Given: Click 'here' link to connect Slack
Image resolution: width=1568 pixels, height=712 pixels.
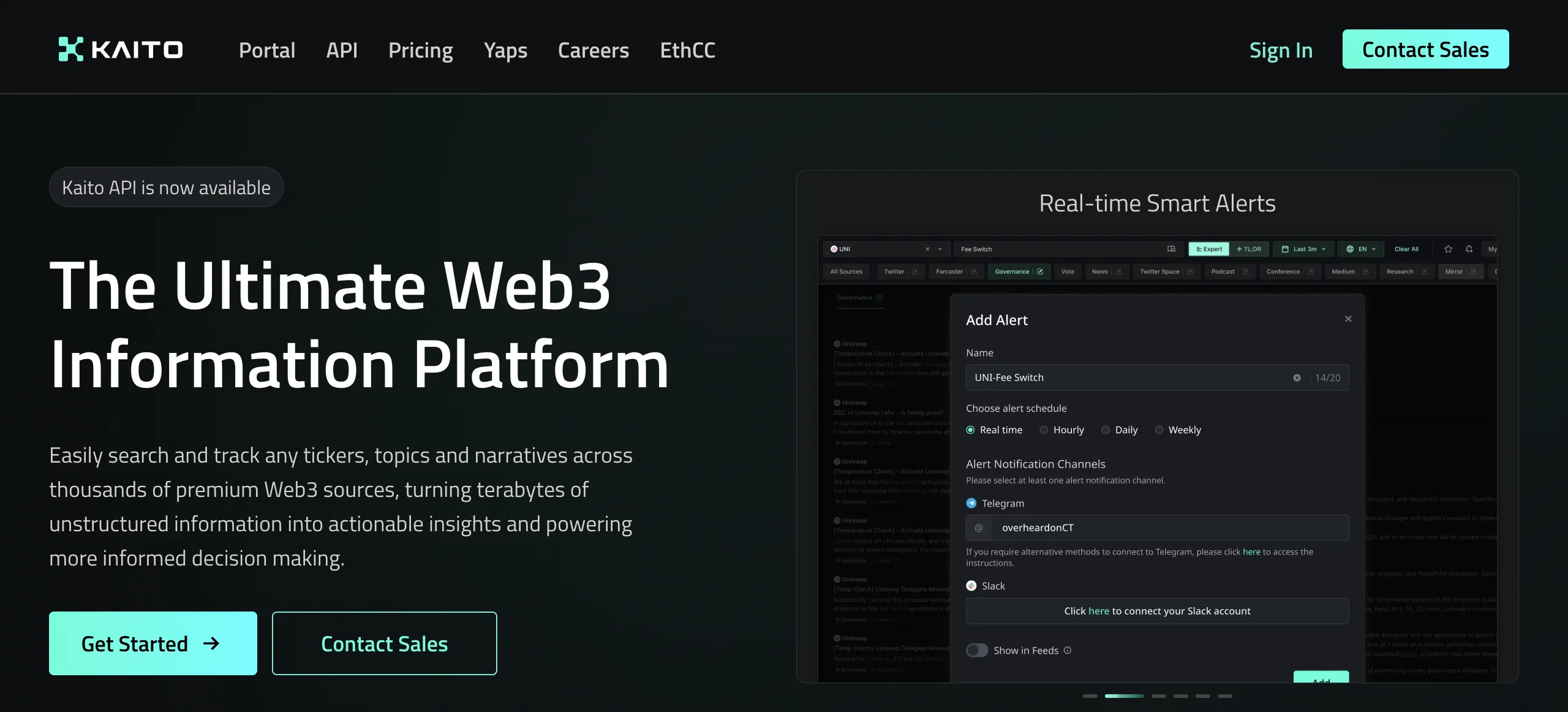Looking at the screenshot, I should point(1099,611).
